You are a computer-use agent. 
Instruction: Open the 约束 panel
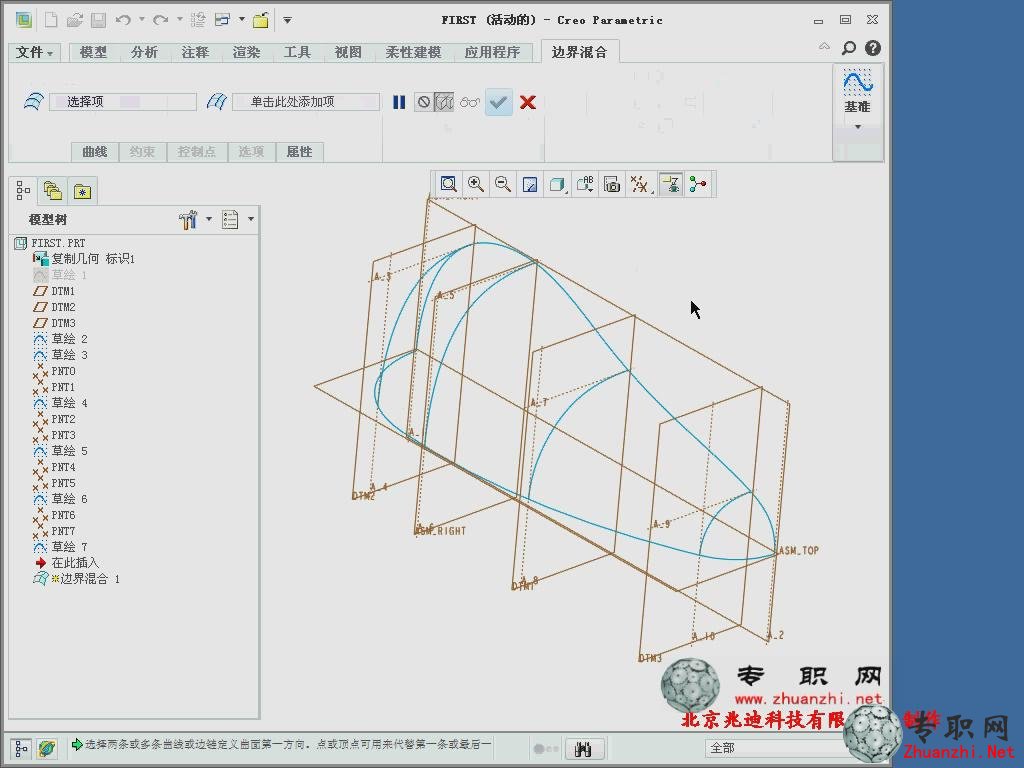coord(142,152)
